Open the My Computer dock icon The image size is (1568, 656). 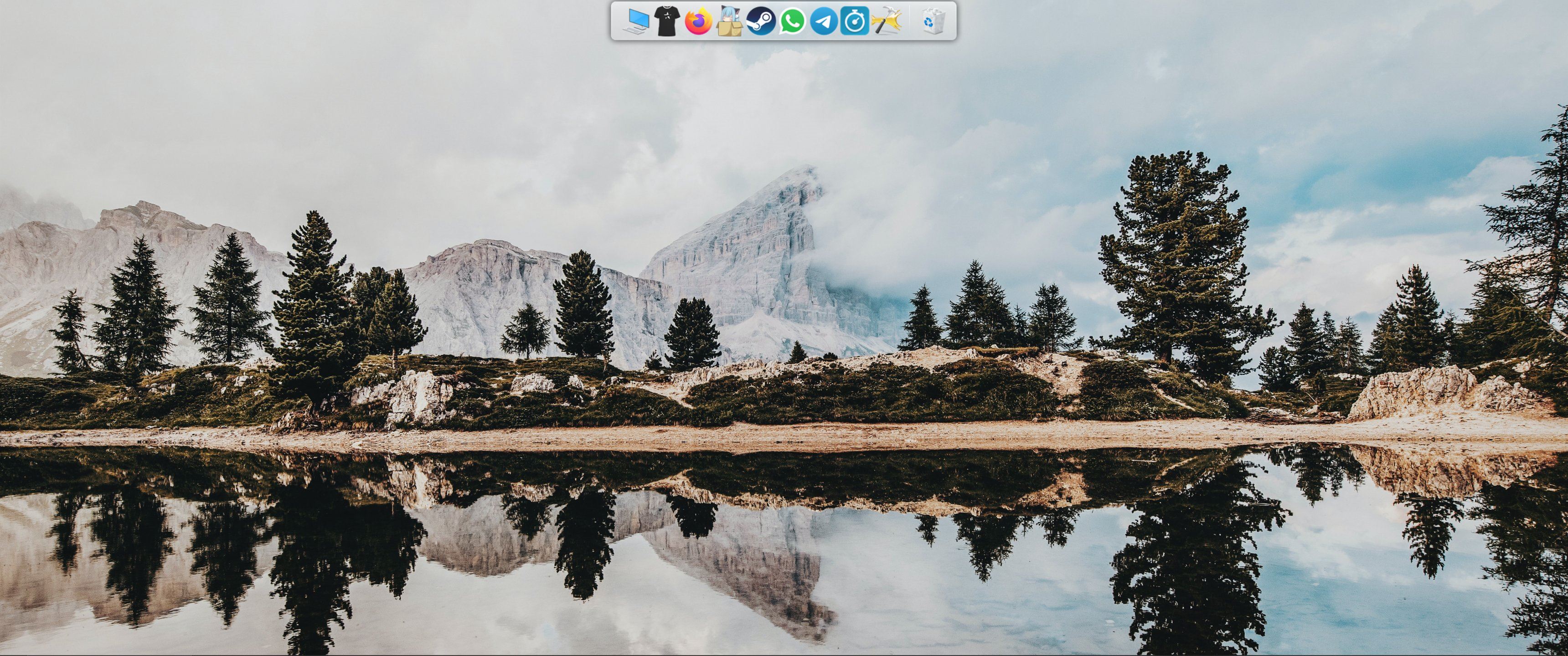(636, 22)
